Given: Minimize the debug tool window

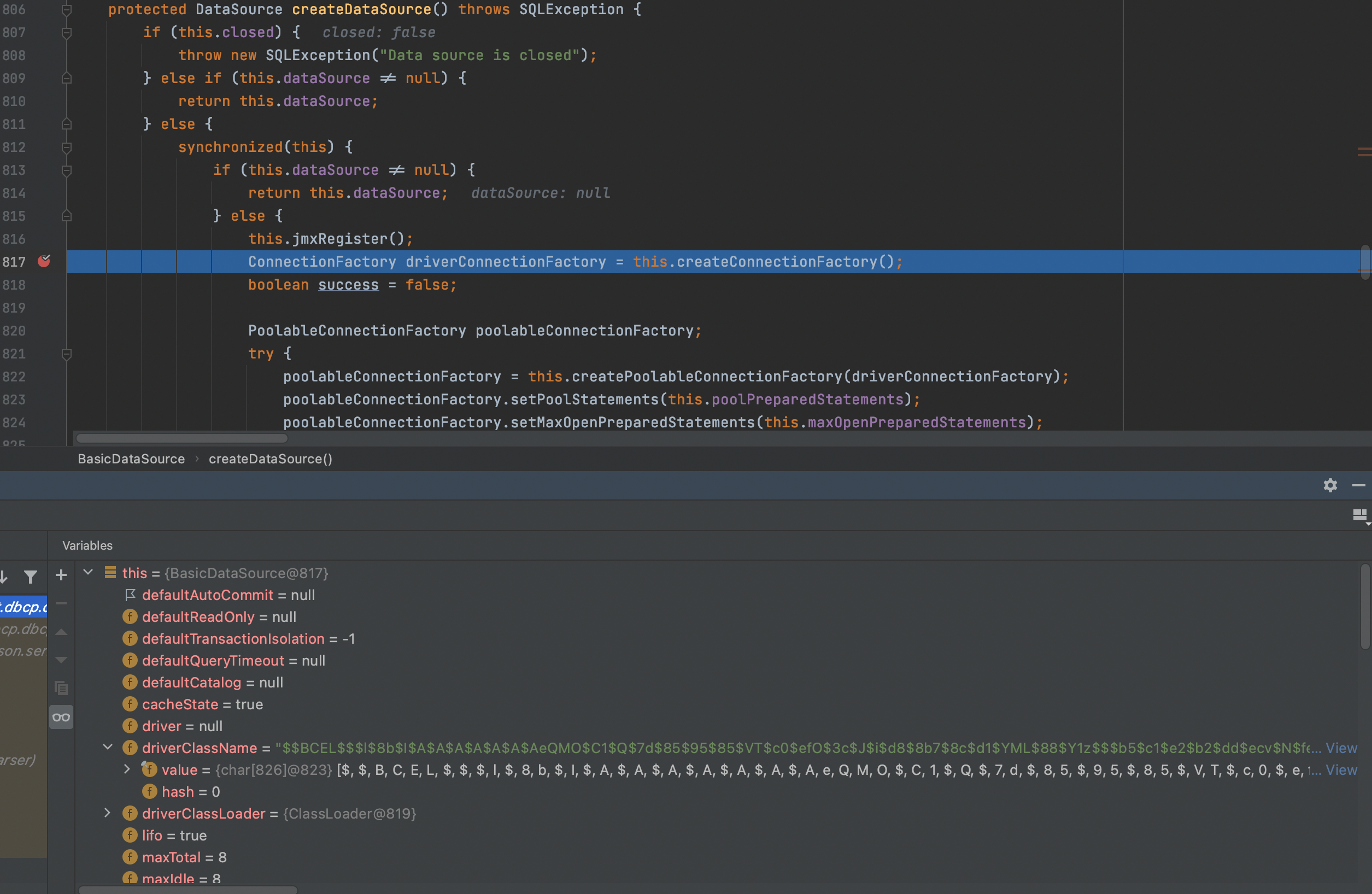Looking at the screenshot, I should pyautogui.click(x=1359, y=485).
